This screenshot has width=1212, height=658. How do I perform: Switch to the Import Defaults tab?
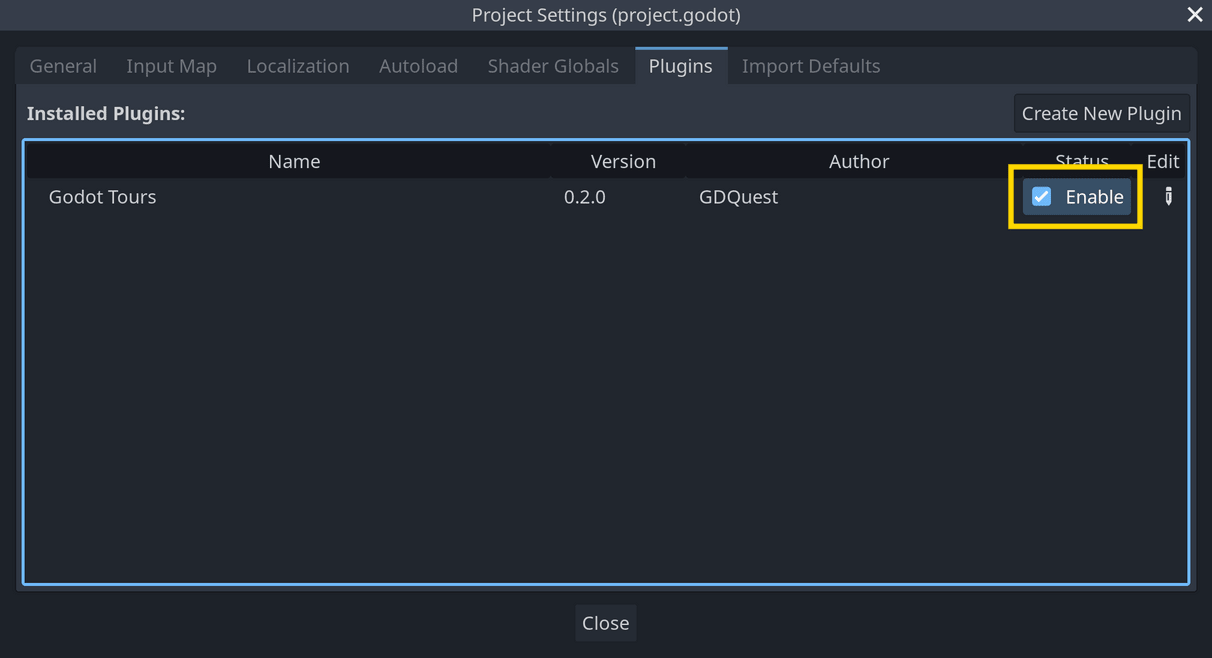coord(811,66)
